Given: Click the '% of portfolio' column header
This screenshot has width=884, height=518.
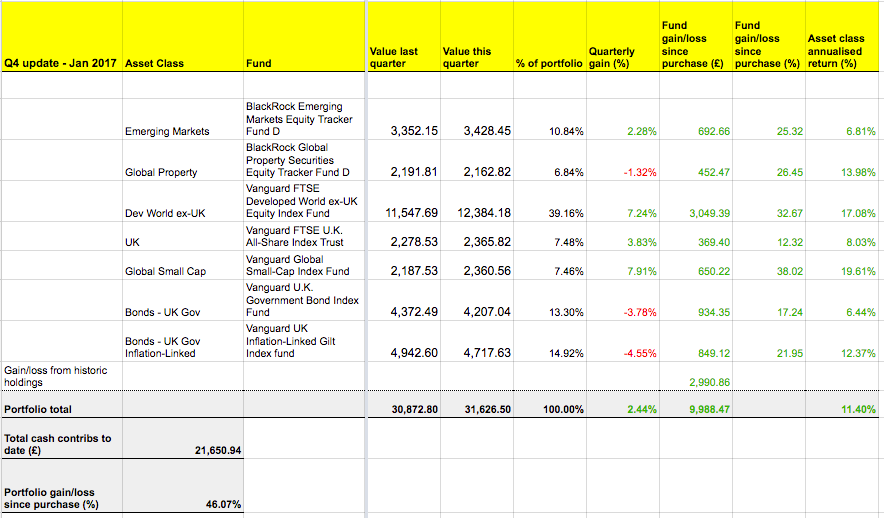Looking at the screenshot, I should point(548,63).
